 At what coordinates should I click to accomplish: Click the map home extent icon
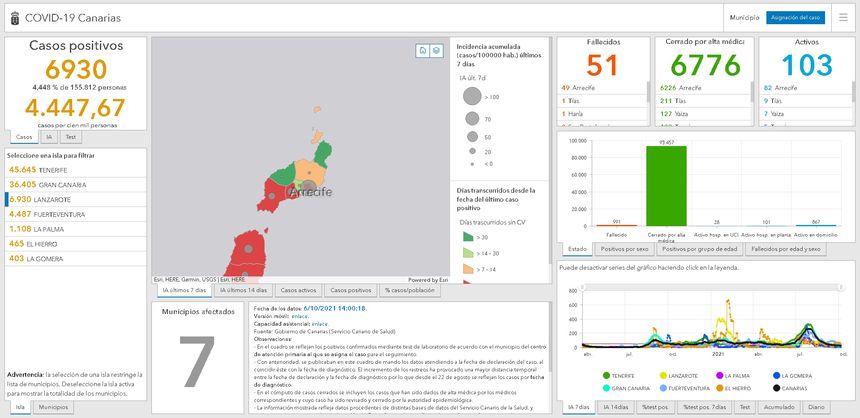[423, 51]
